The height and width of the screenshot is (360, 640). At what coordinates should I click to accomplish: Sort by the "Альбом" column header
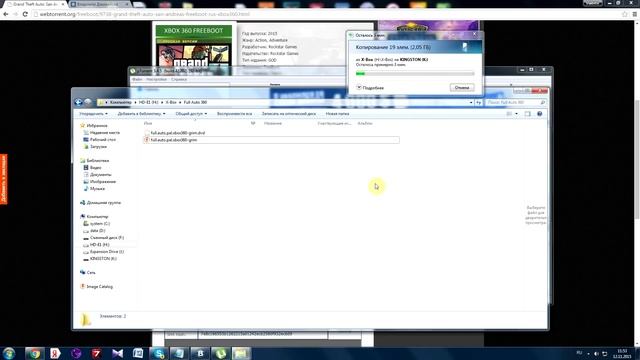pyautogui.click(x=365, y=123)
